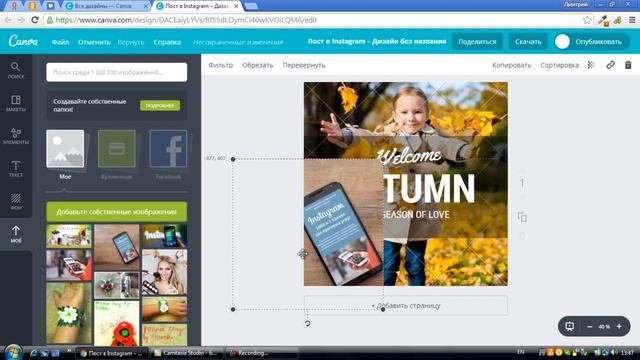Click the presentation mode icon near zoom
The height and width of the screenshot is (360, 640).
pos(569,326)
